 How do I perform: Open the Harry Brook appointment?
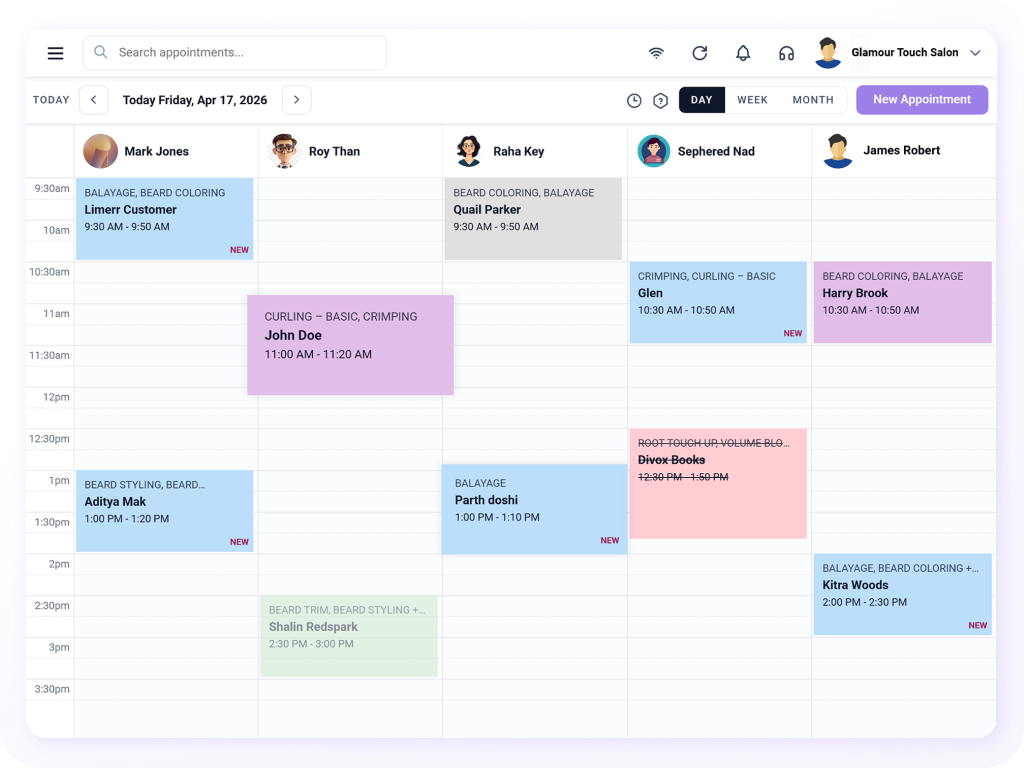[x=903, y=302]
